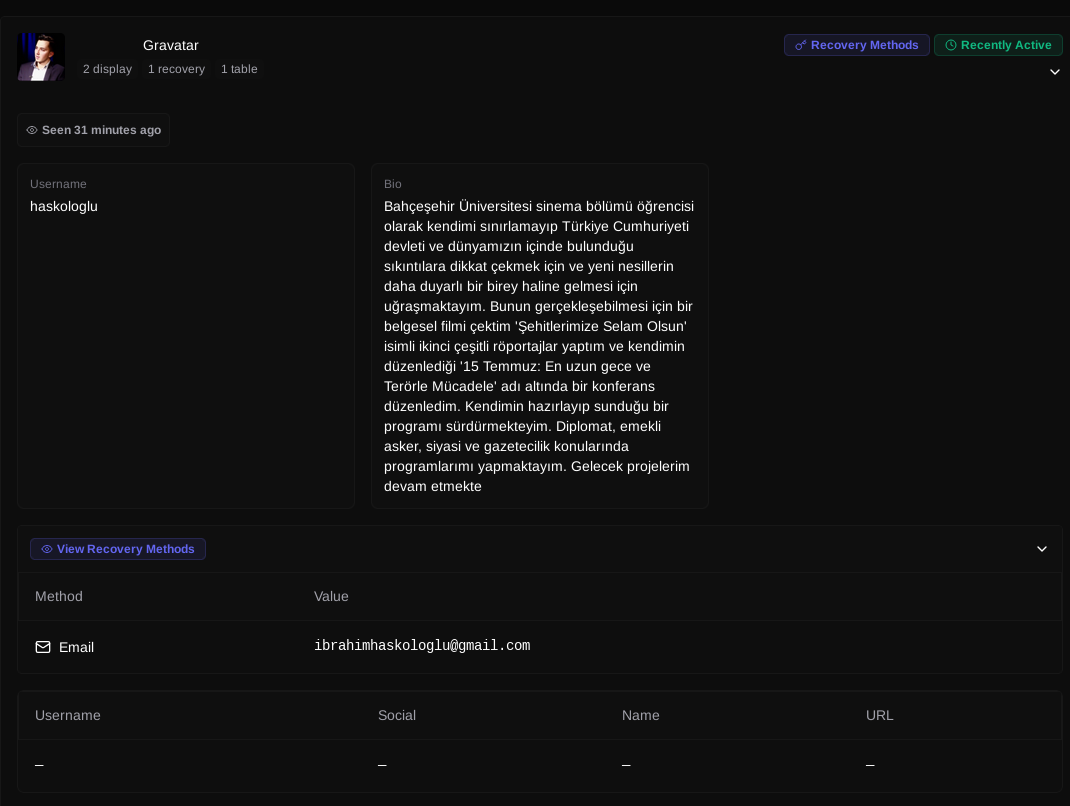Open the Recovery Methods badge at top
Viewport: 1070px width, 806px height.
[x=857, y=45]
